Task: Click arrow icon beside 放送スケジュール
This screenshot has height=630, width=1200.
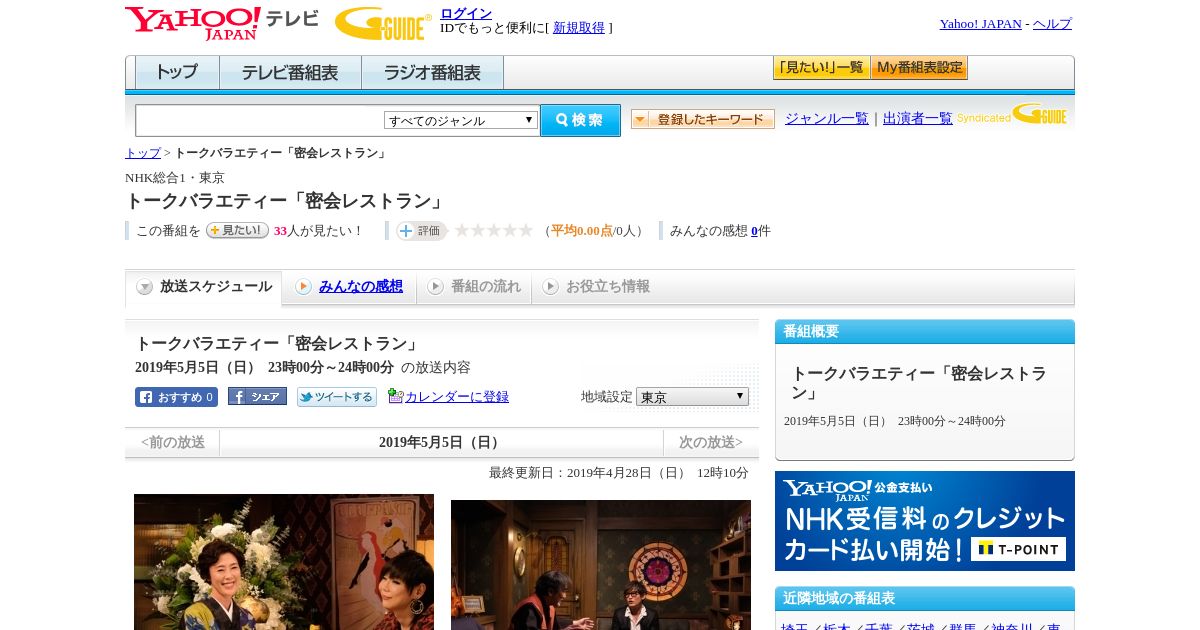Action: click(145, 287)
